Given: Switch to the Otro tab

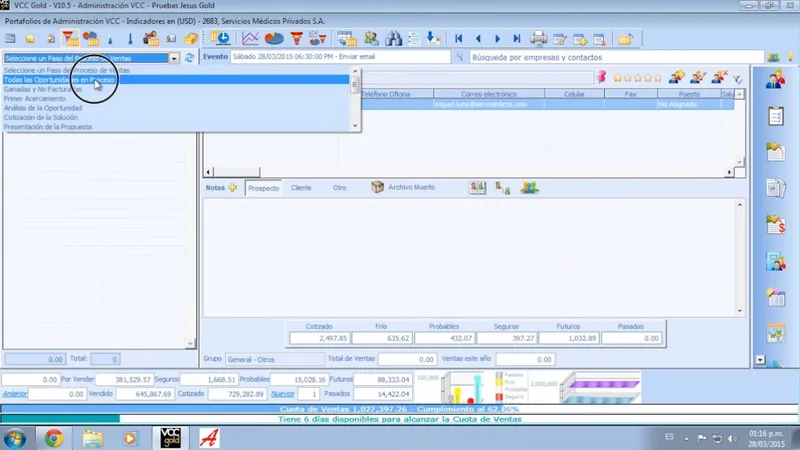Looking at the screenshot, I should tap(339, 188).
